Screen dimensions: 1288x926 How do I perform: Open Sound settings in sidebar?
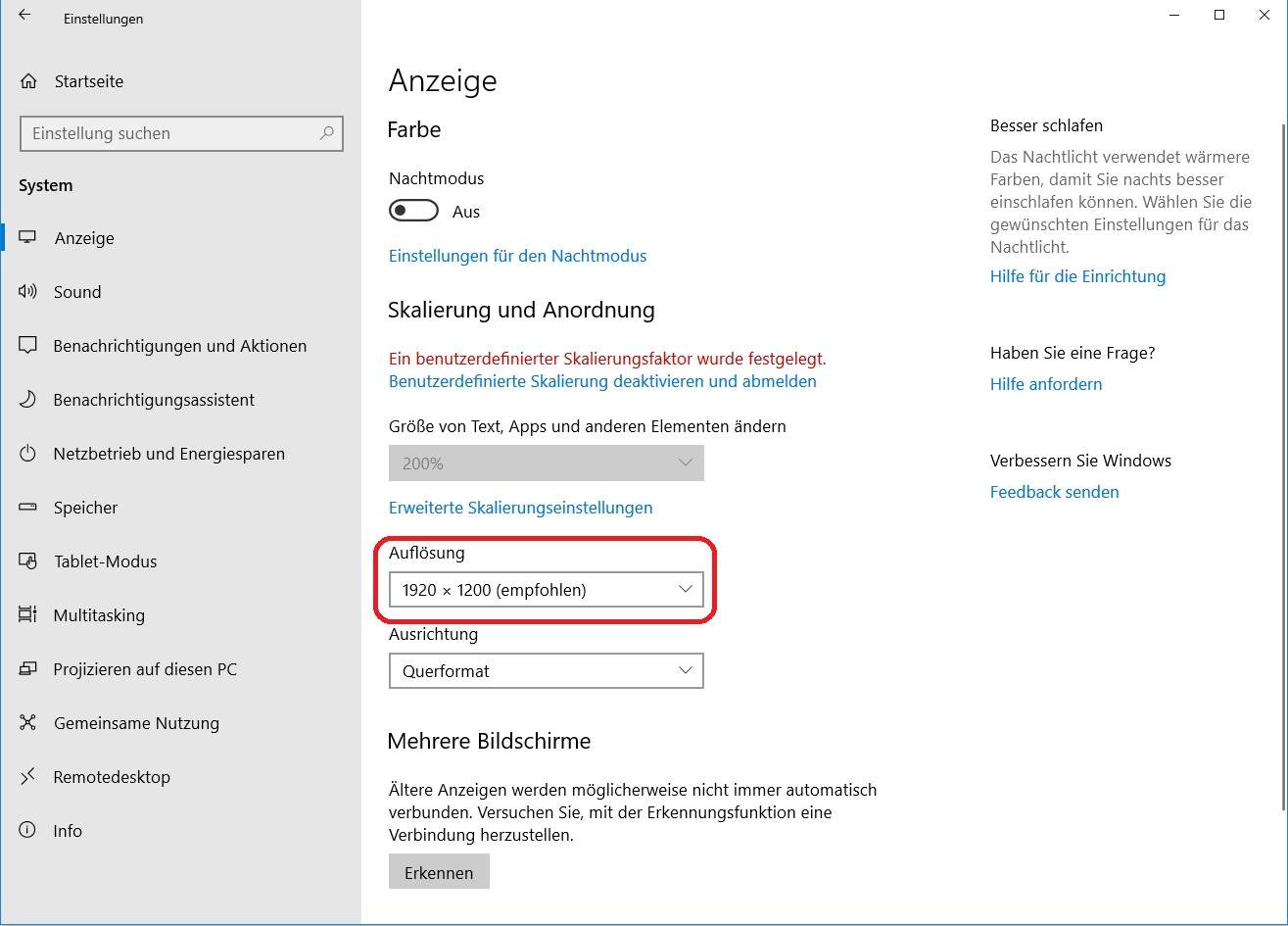coord(77,291)
